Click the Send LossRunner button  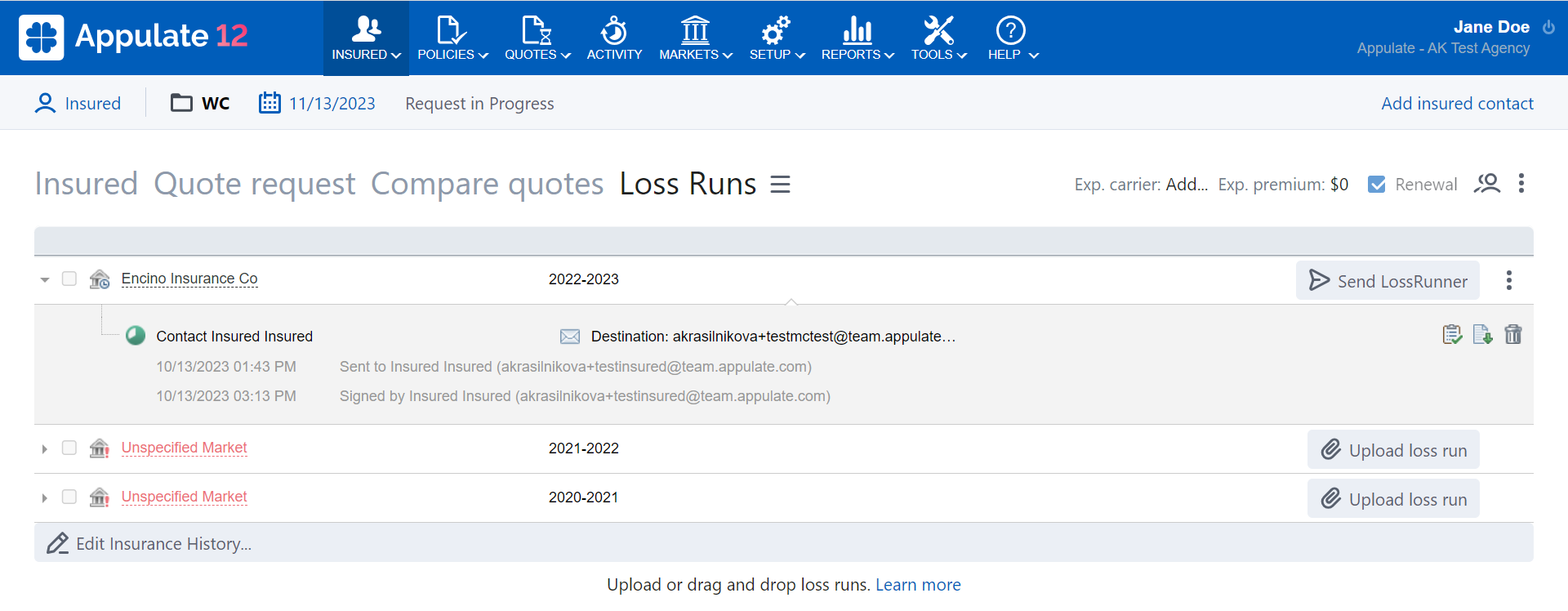[x=1387, y=281]
